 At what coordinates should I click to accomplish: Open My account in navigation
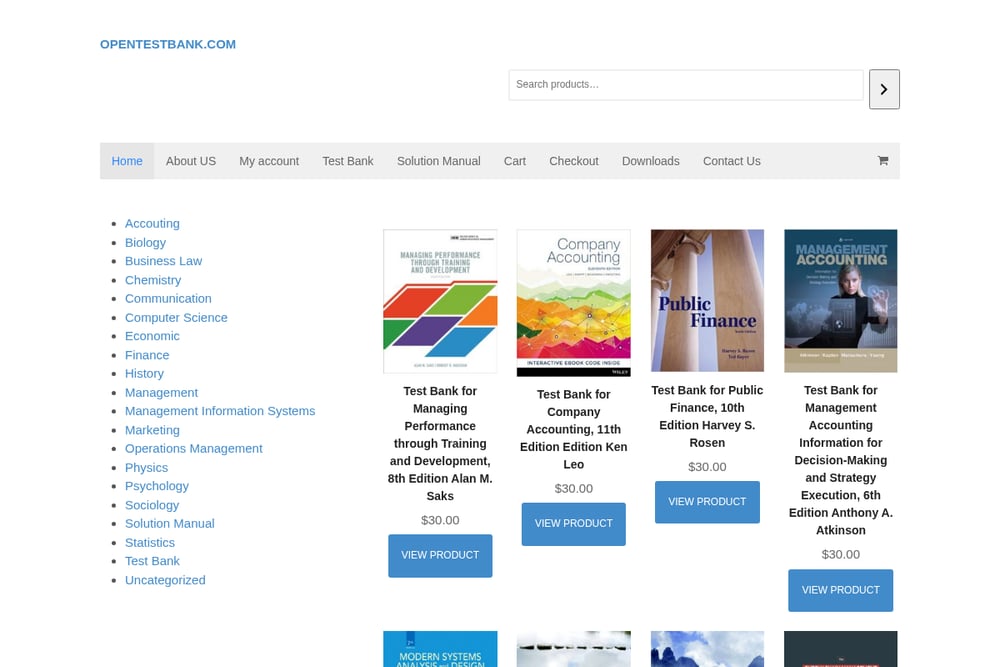(x=269, y=161)
